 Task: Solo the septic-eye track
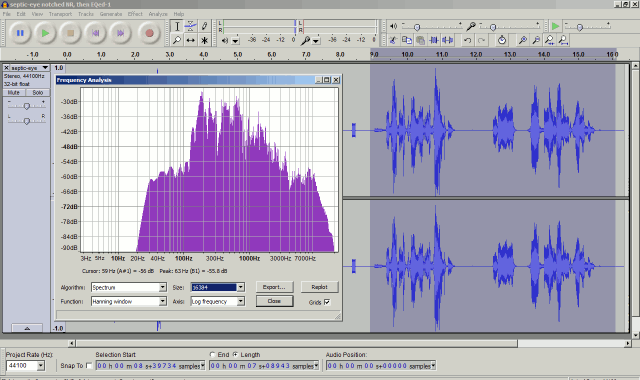coord(38,93)
